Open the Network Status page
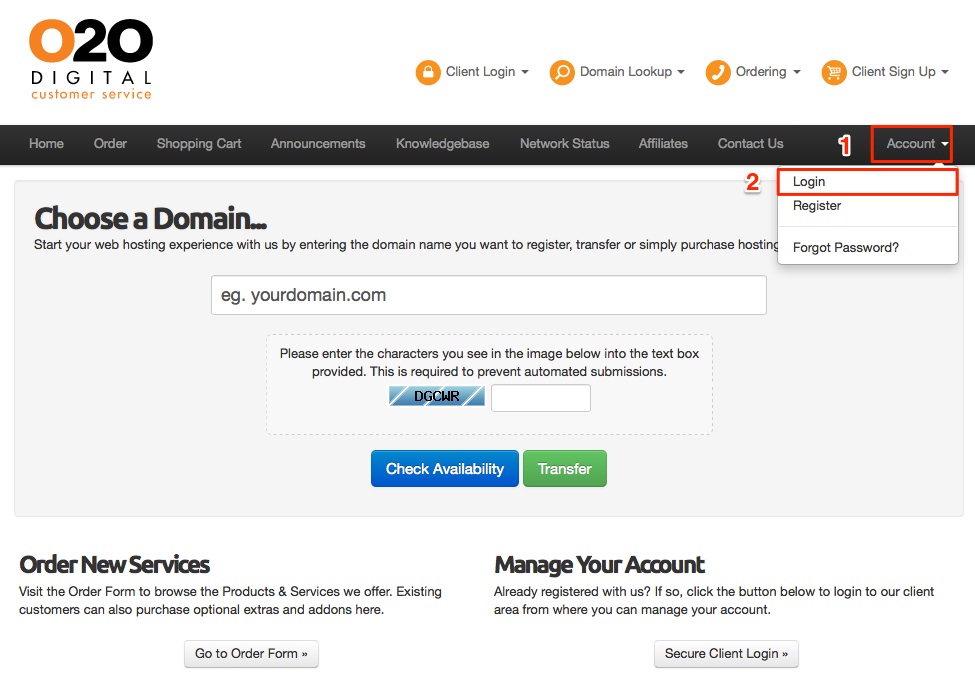Viewport: 975px width, 678px height. coord(564,144)
